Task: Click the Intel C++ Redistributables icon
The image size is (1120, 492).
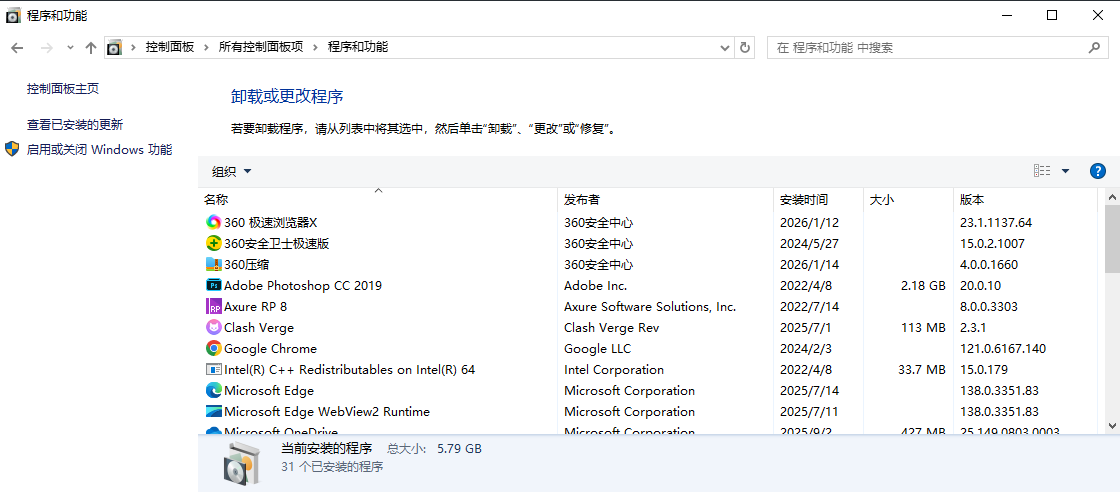Action: coord(213,370)
